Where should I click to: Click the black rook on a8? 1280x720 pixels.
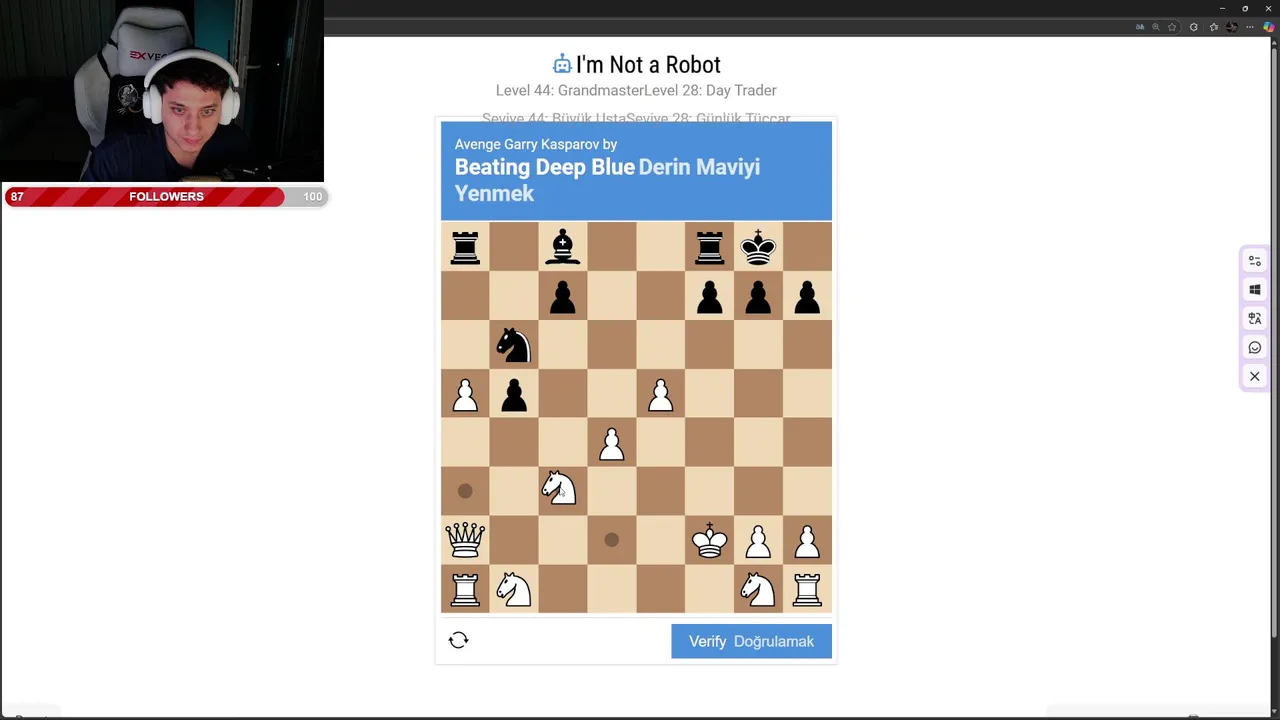pos(465,247)
